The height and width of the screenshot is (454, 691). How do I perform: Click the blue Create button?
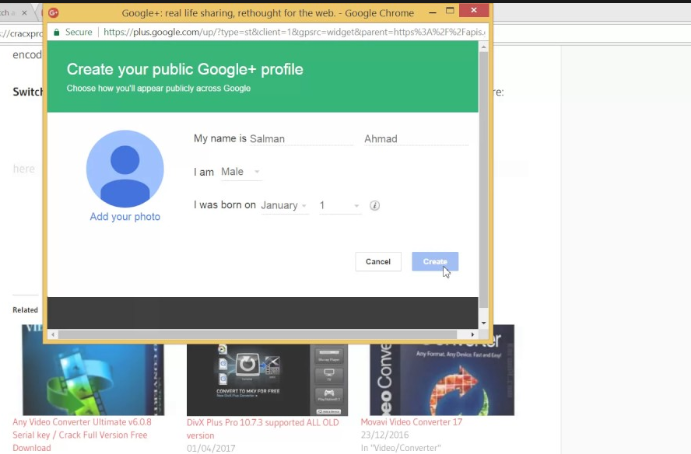pos(435,261)
